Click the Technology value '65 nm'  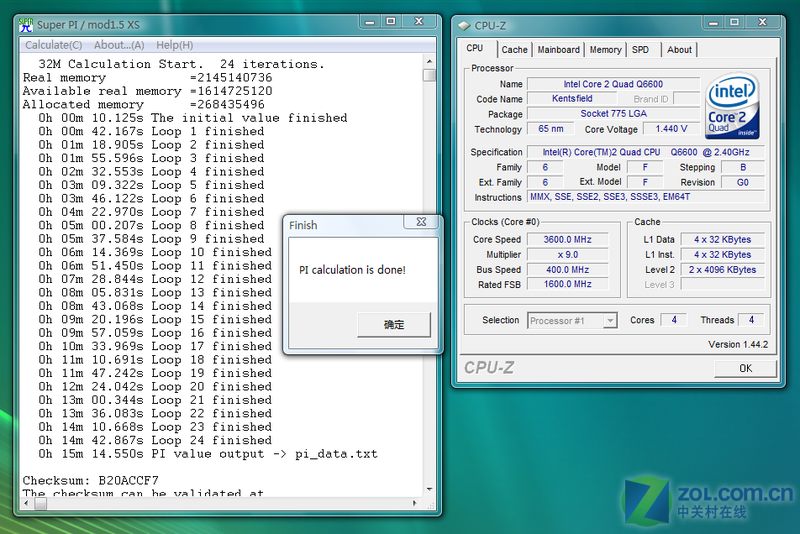pyautogui.click(x=551, y=129)
